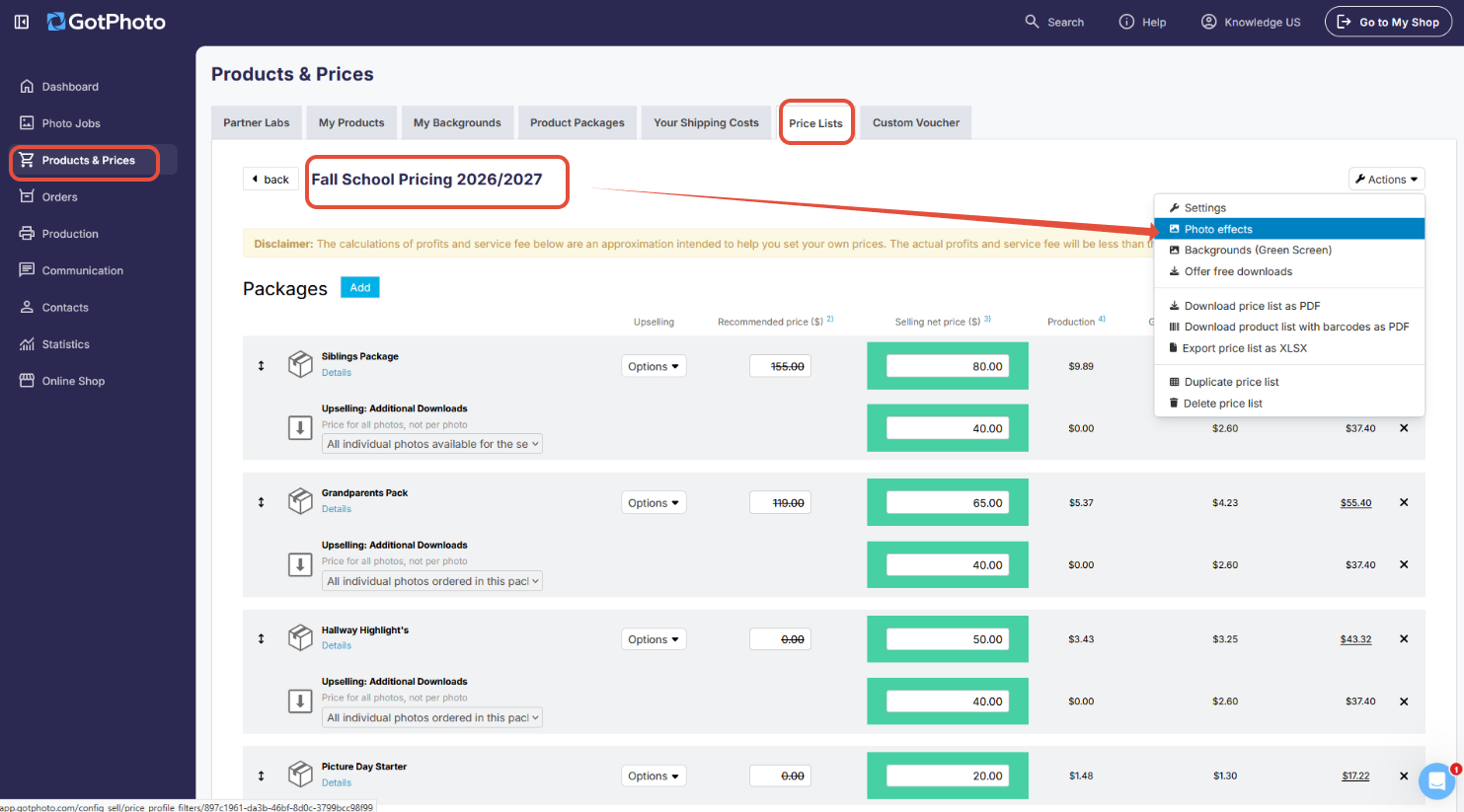Viewport: 1464px width, 812px height.
Task: Select Offer free downloads menu item
Action: pos(1289,271)
